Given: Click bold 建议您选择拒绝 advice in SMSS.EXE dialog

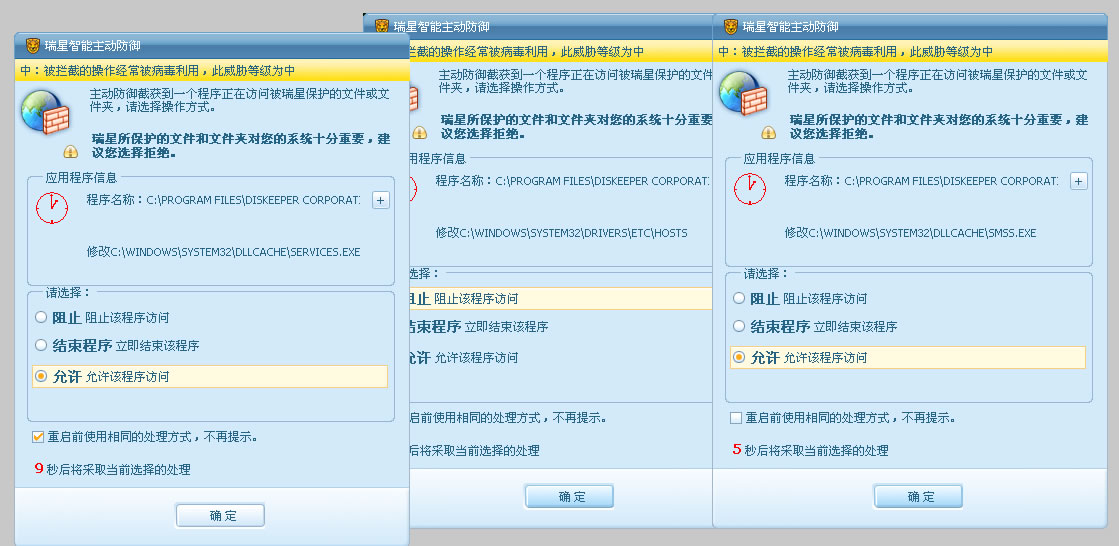Looking at the screenshot, I should (938, 126).
